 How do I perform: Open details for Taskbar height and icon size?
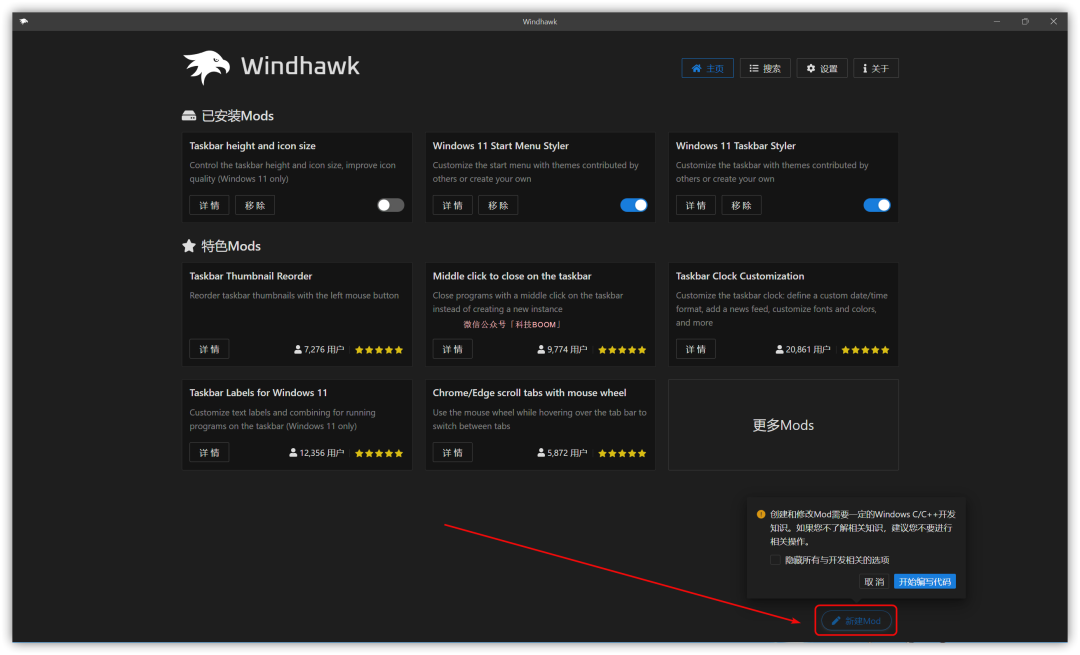209,205
